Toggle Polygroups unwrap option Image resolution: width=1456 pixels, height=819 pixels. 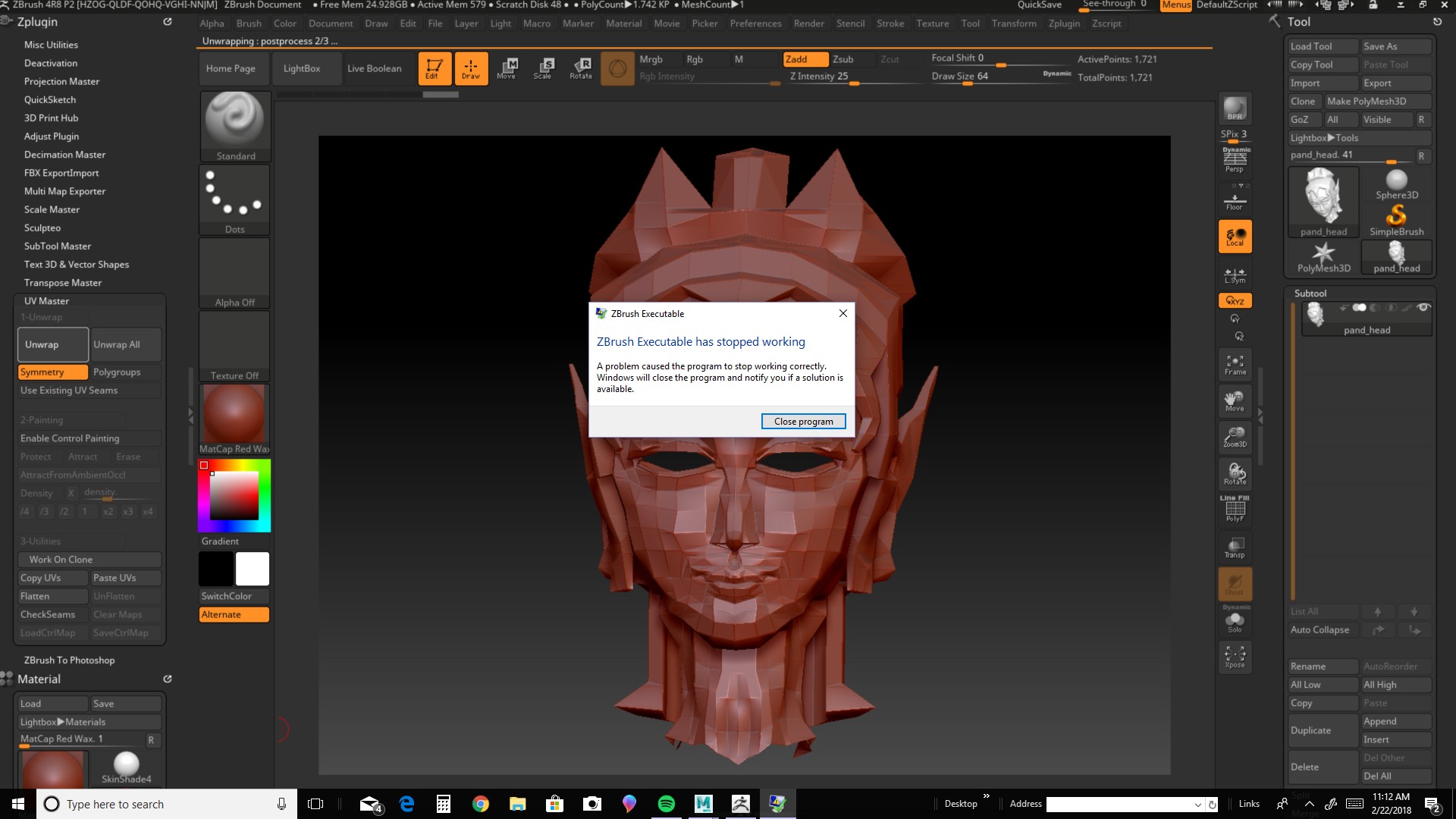[x=117, y=371]
